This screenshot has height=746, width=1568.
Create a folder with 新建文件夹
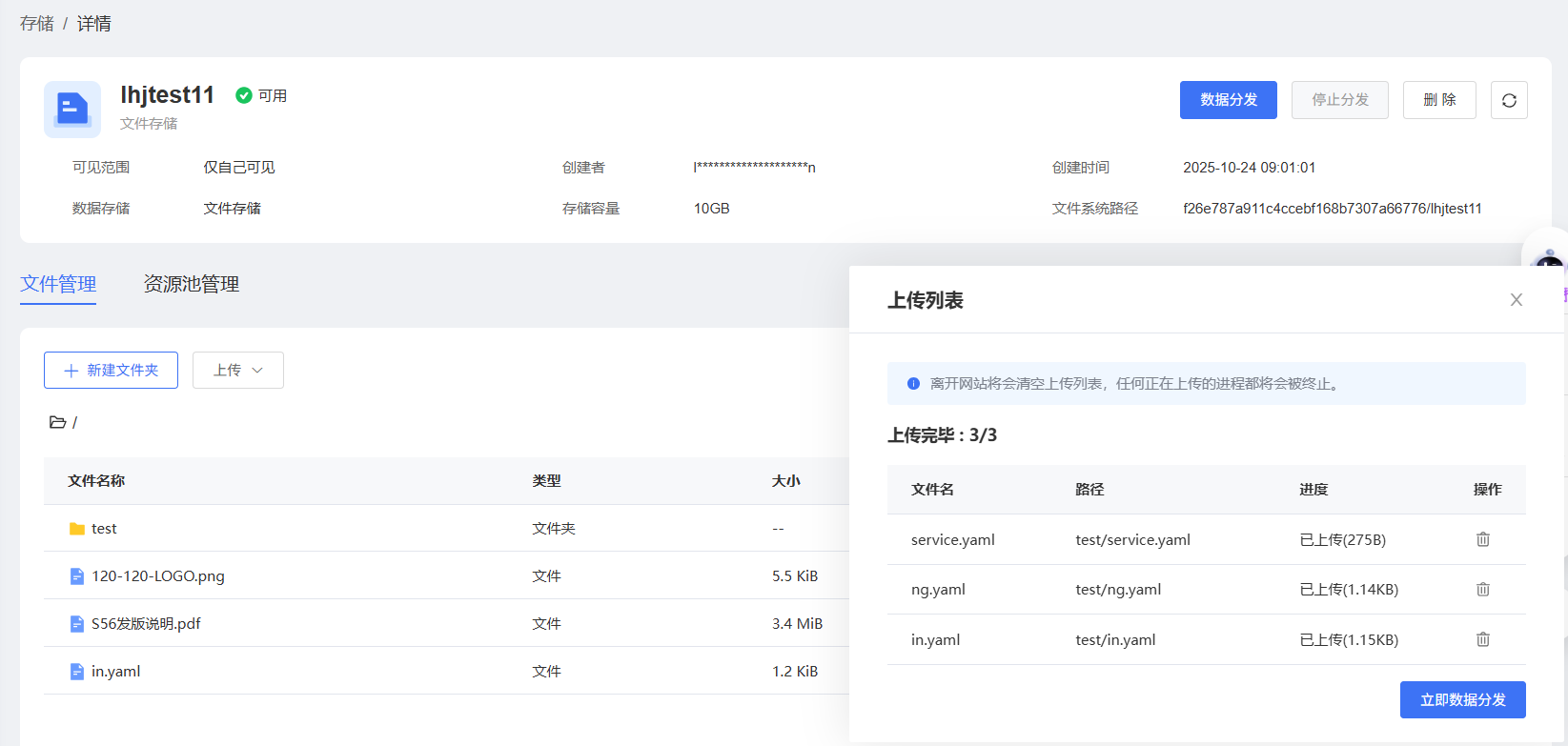[111, 370]
